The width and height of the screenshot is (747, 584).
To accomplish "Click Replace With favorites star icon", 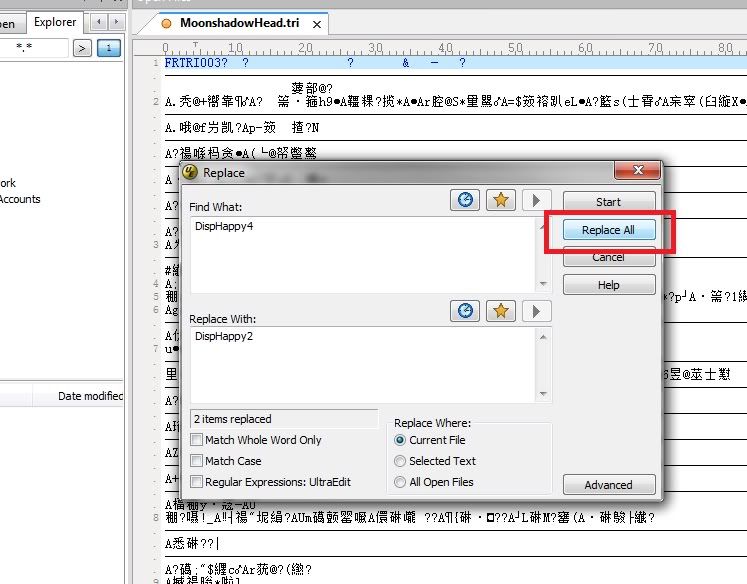I will pos(500,312).
